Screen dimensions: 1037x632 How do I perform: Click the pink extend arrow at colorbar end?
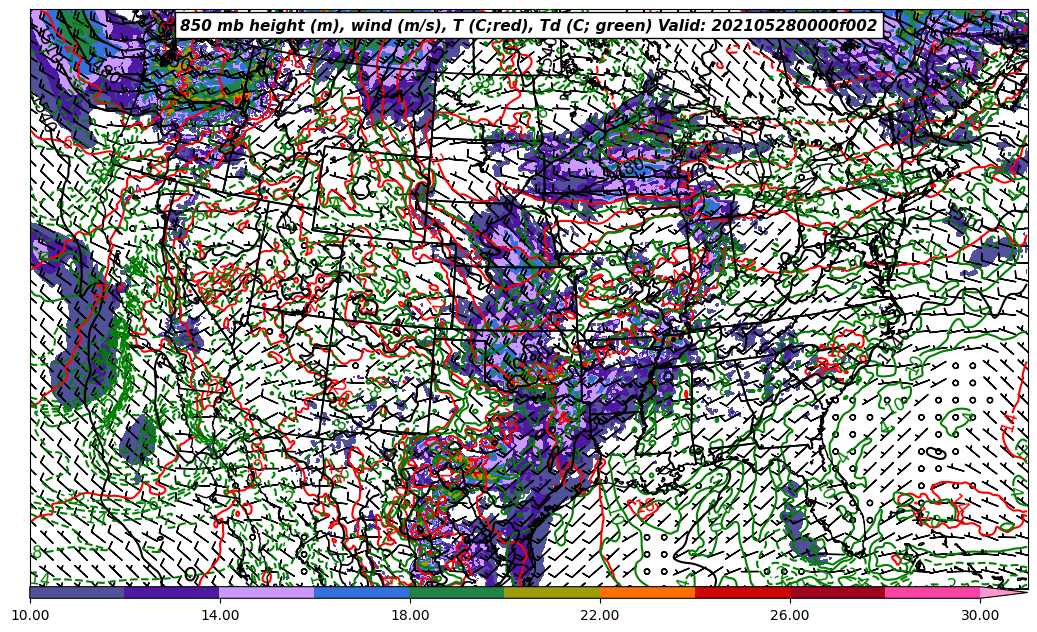point(1000,592)
